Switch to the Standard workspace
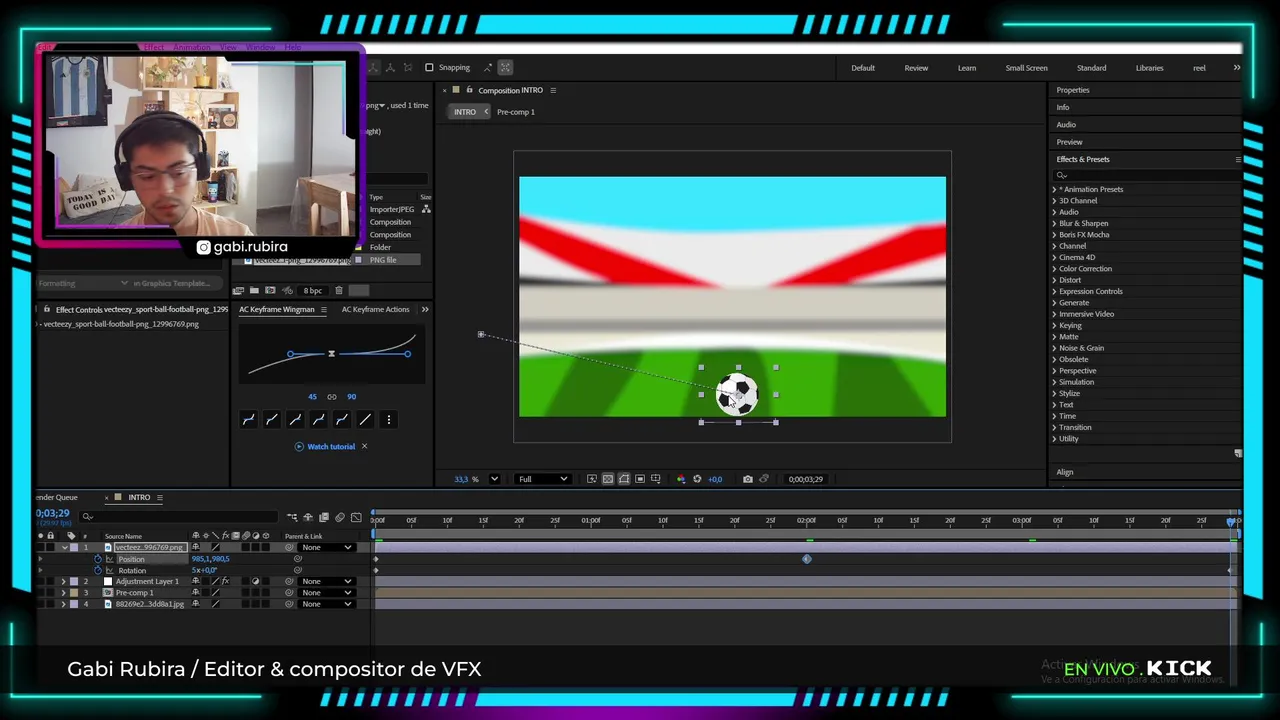The width and height of the screenshot is (1280, 720). [1091, 68]
